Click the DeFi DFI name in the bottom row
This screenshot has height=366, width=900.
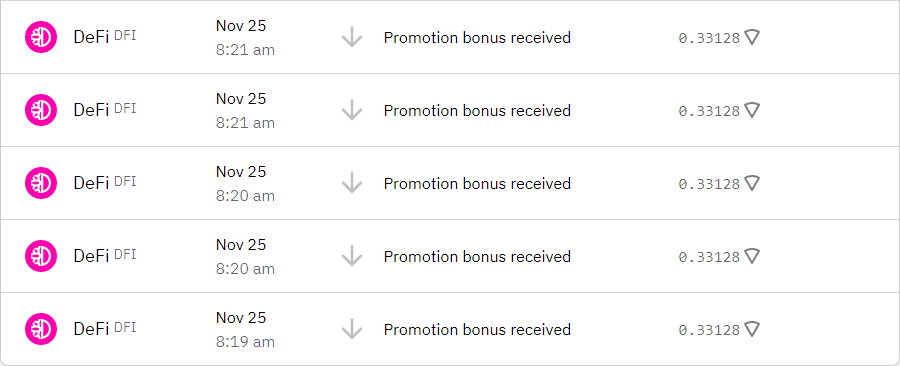[x=105, y=329]
